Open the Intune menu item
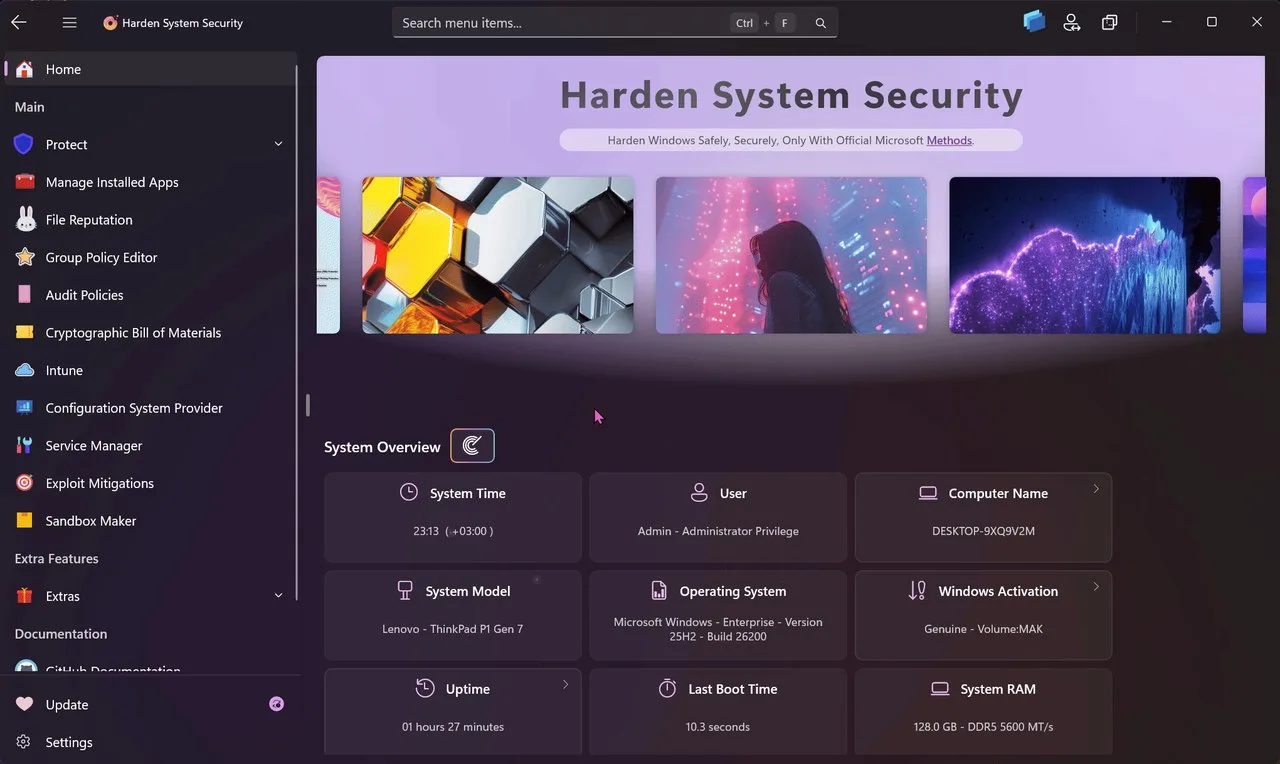Viewport: 1280px width, 764px height. 64,370
